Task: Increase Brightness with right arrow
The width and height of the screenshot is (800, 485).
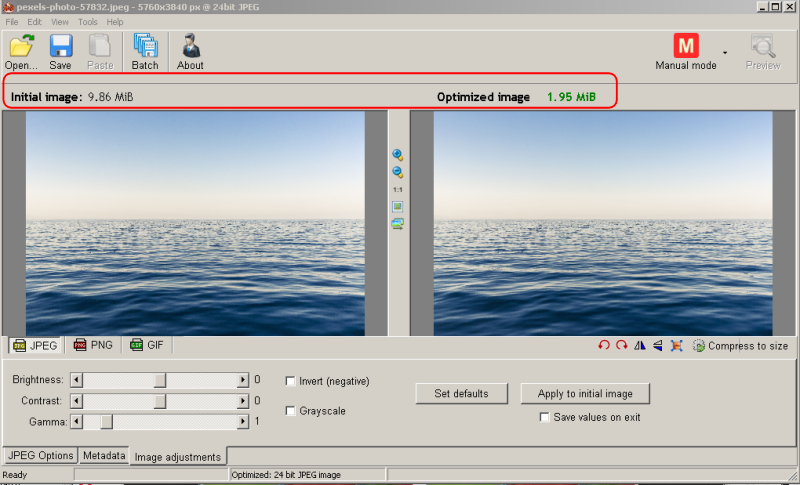Action: tap(243, 380)
